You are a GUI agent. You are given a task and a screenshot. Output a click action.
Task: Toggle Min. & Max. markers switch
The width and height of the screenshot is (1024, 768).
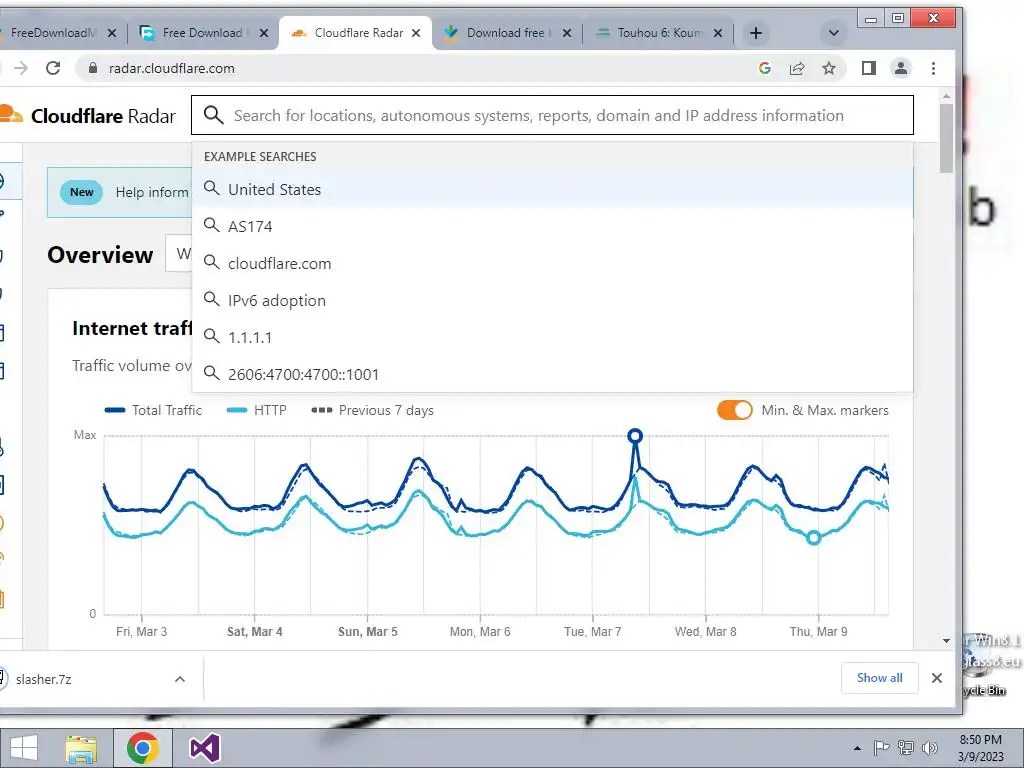point(735,410)
